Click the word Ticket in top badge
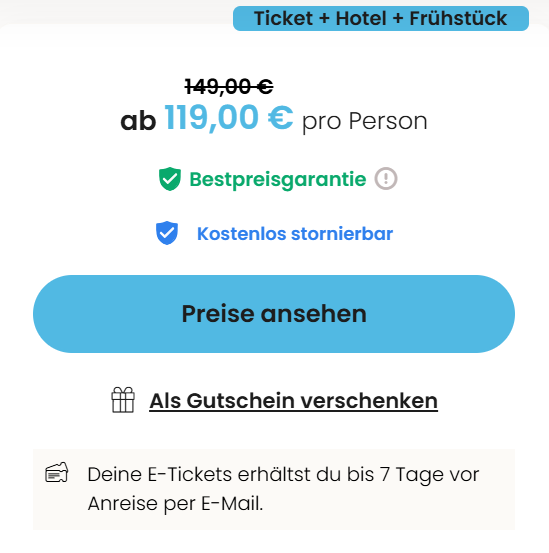The image size is (549, 553). [x=283, y=18]
